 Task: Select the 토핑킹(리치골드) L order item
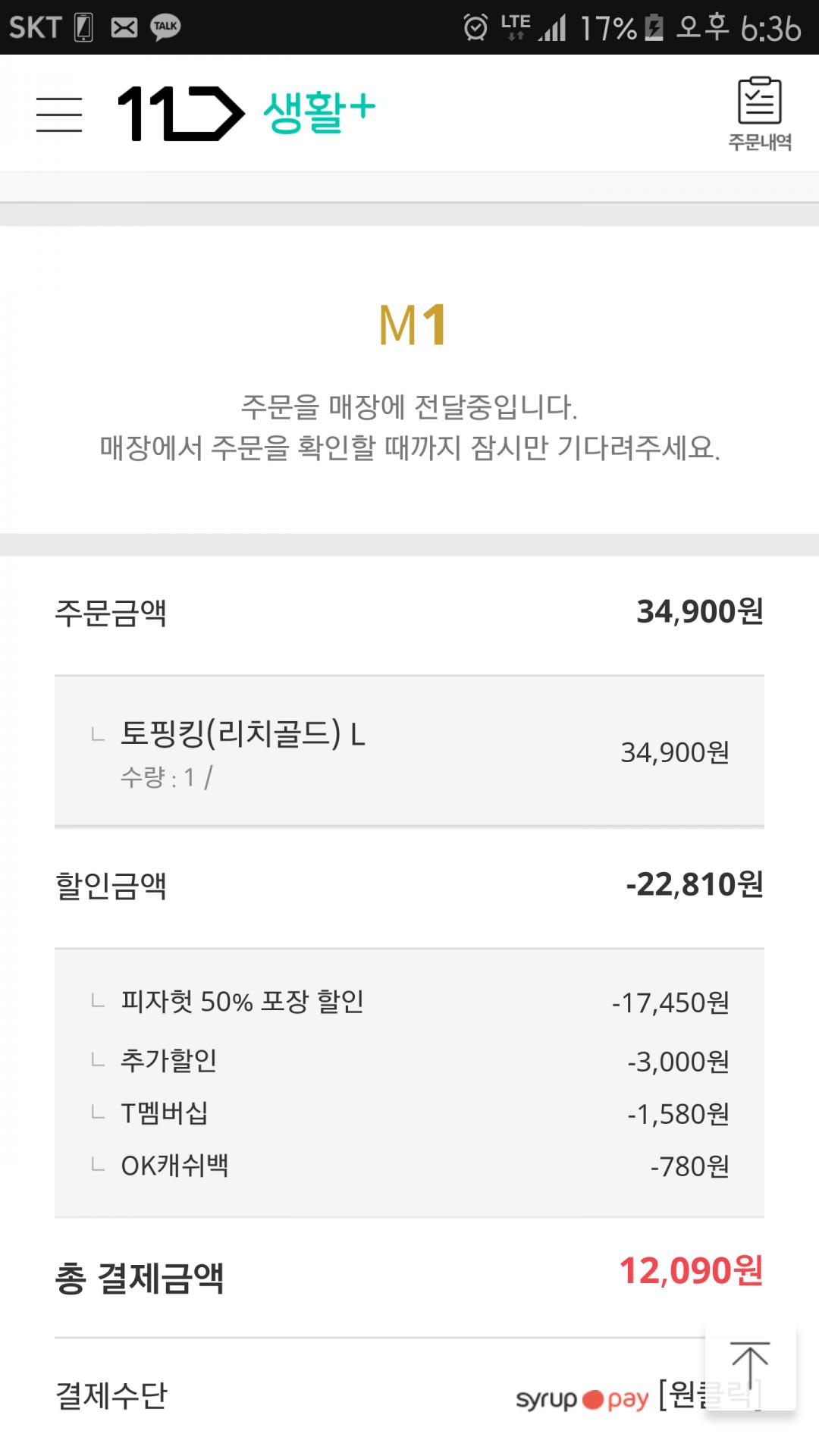click(x=243, y=734)
